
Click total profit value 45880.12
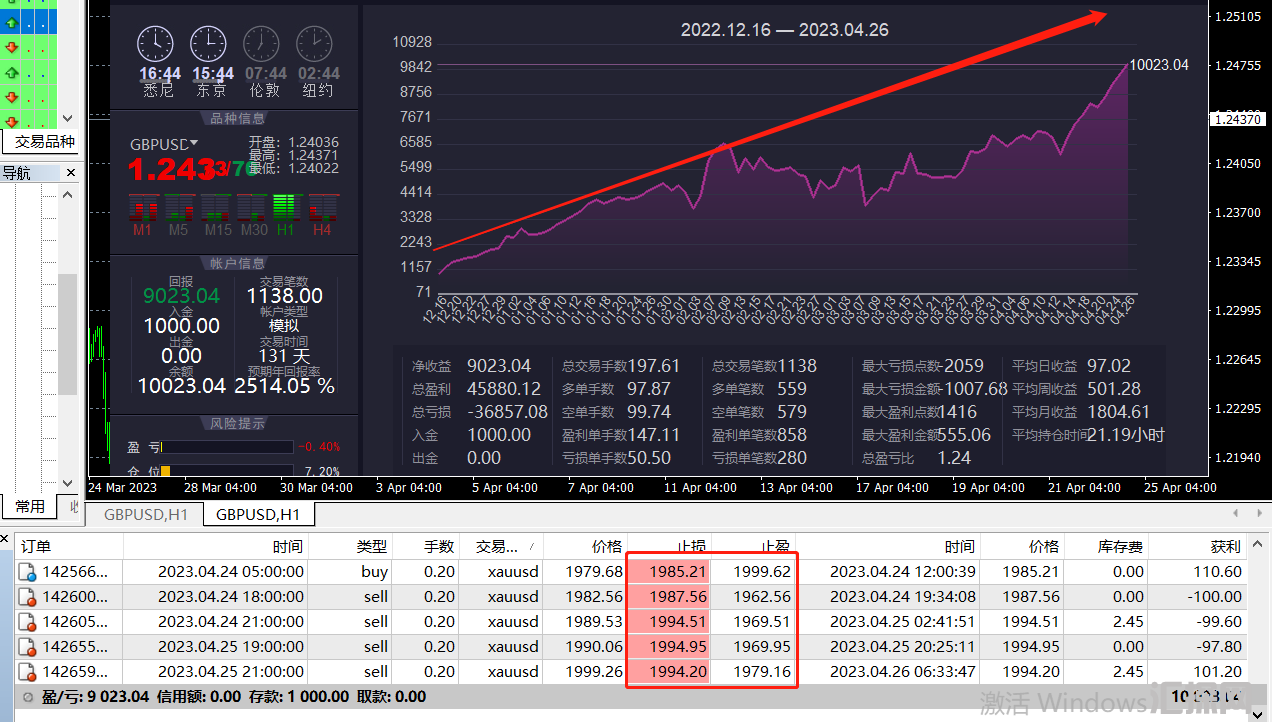[x=504, y=389]
